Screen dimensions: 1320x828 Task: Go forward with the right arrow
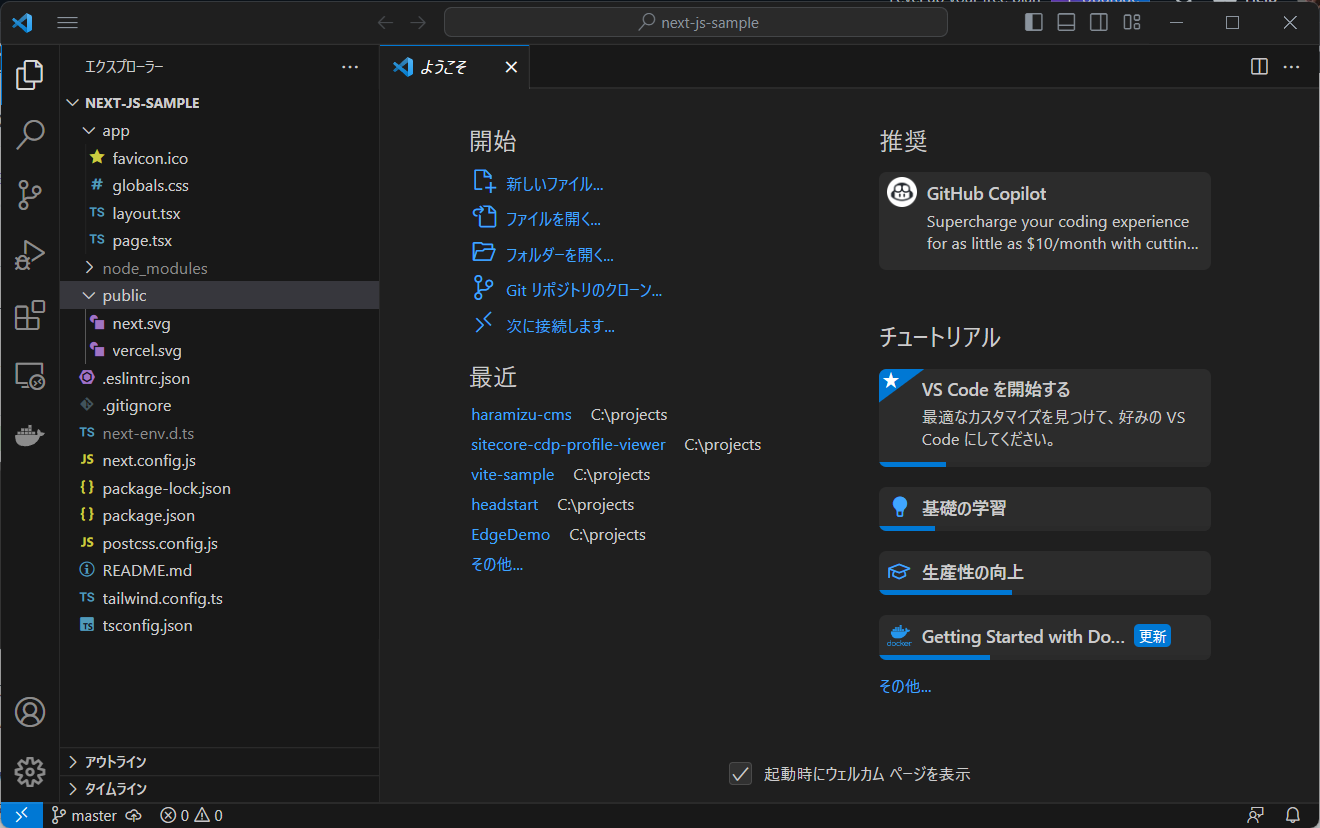418,22
